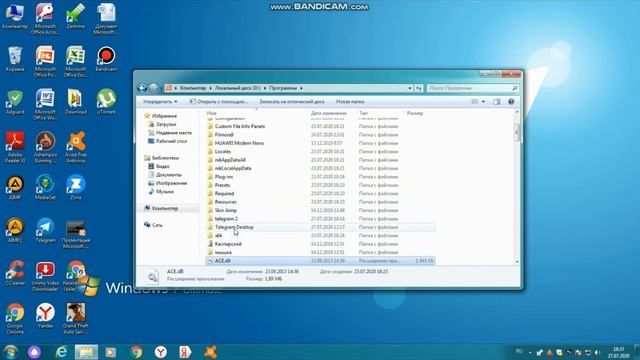Open Изображения library
This screenshot has width=640, height=360.
171,183
